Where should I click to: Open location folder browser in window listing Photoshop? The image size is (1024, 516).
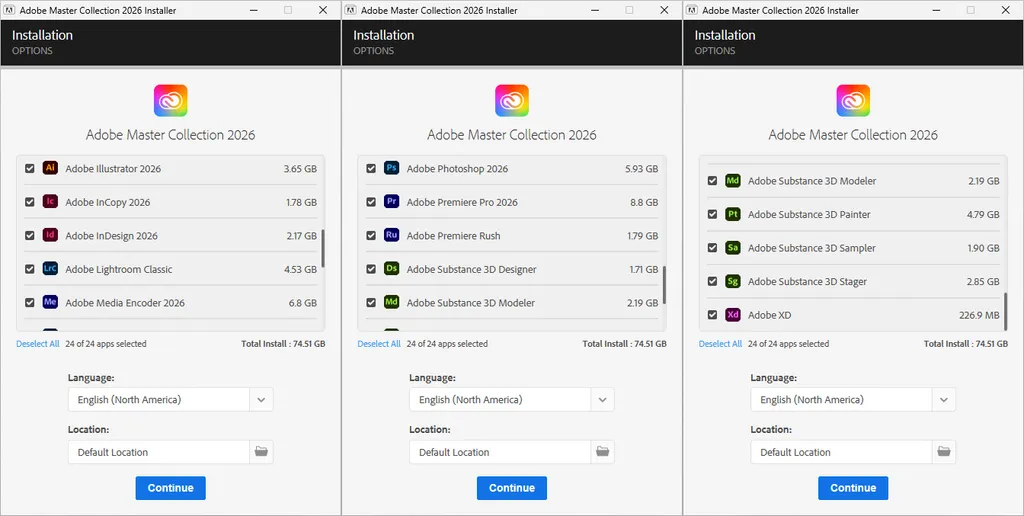point(603,452)
